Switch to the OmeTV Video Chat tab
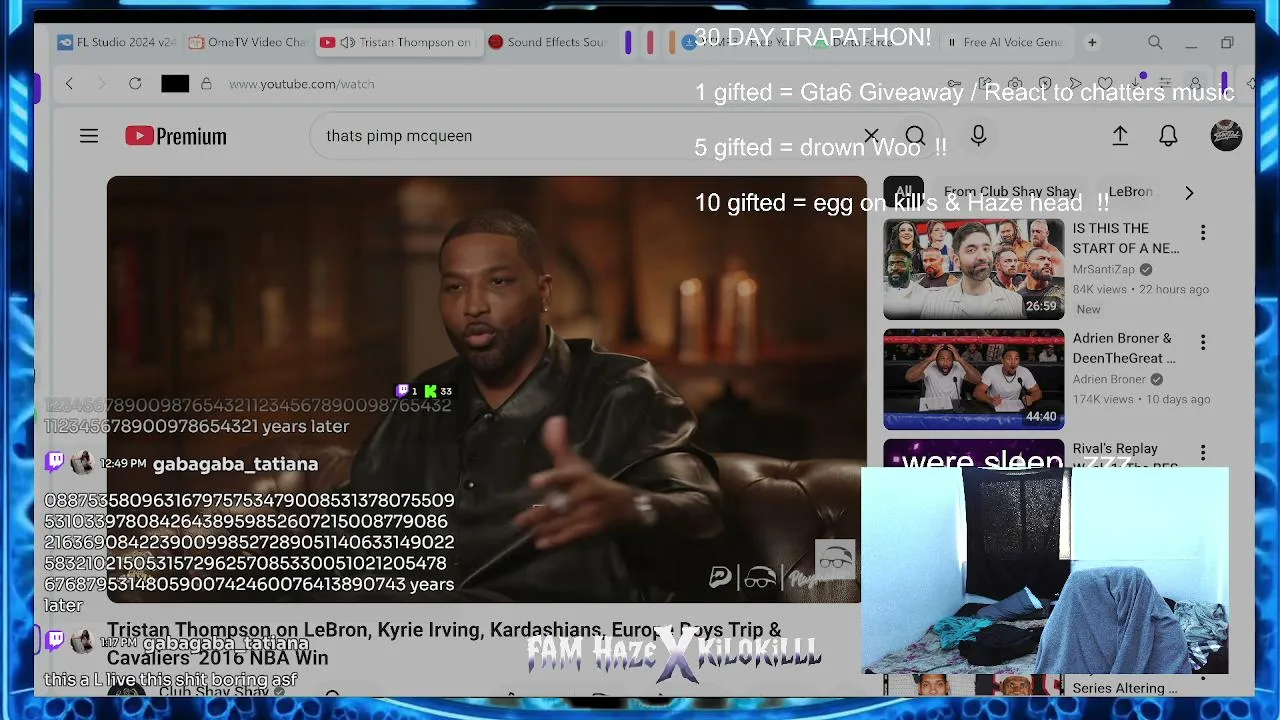Screen dimensions: 1280x720 [248, 43]
